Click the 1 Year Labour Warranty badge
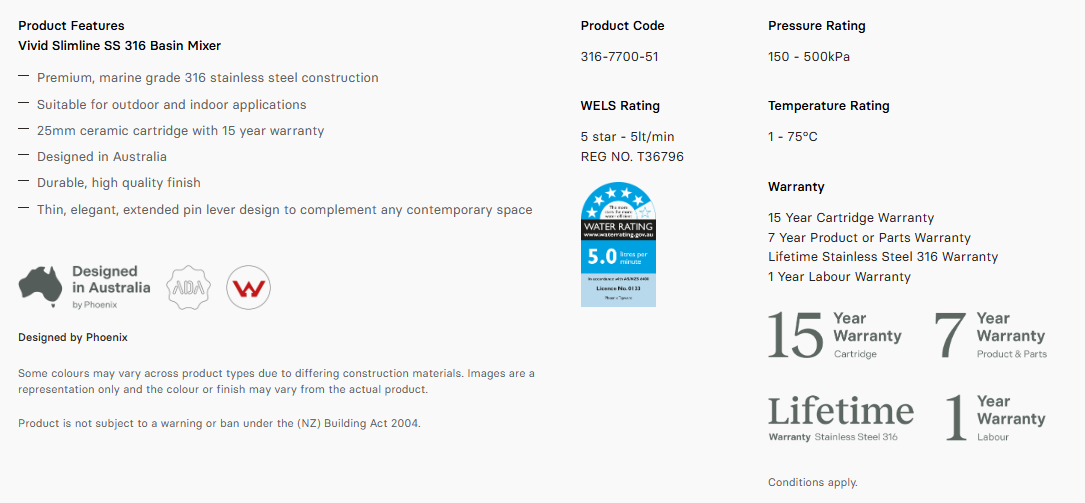This screenshot has width=1085, height=503. [996, 418]
